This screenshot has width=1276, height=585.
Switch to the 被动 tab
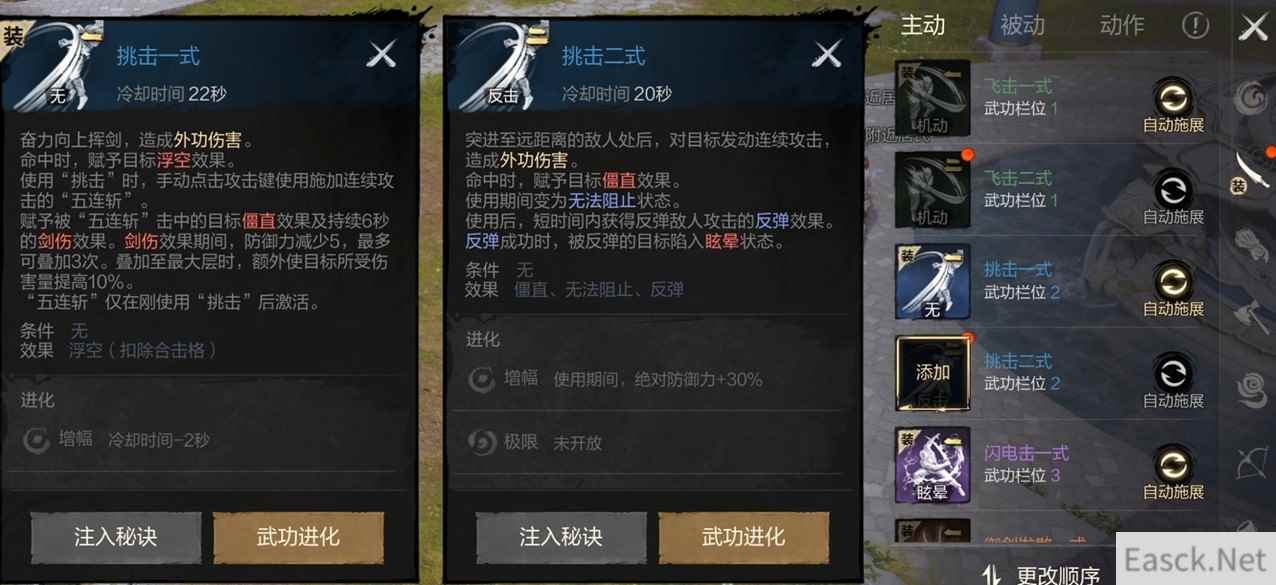click(x=1022, y=25)
